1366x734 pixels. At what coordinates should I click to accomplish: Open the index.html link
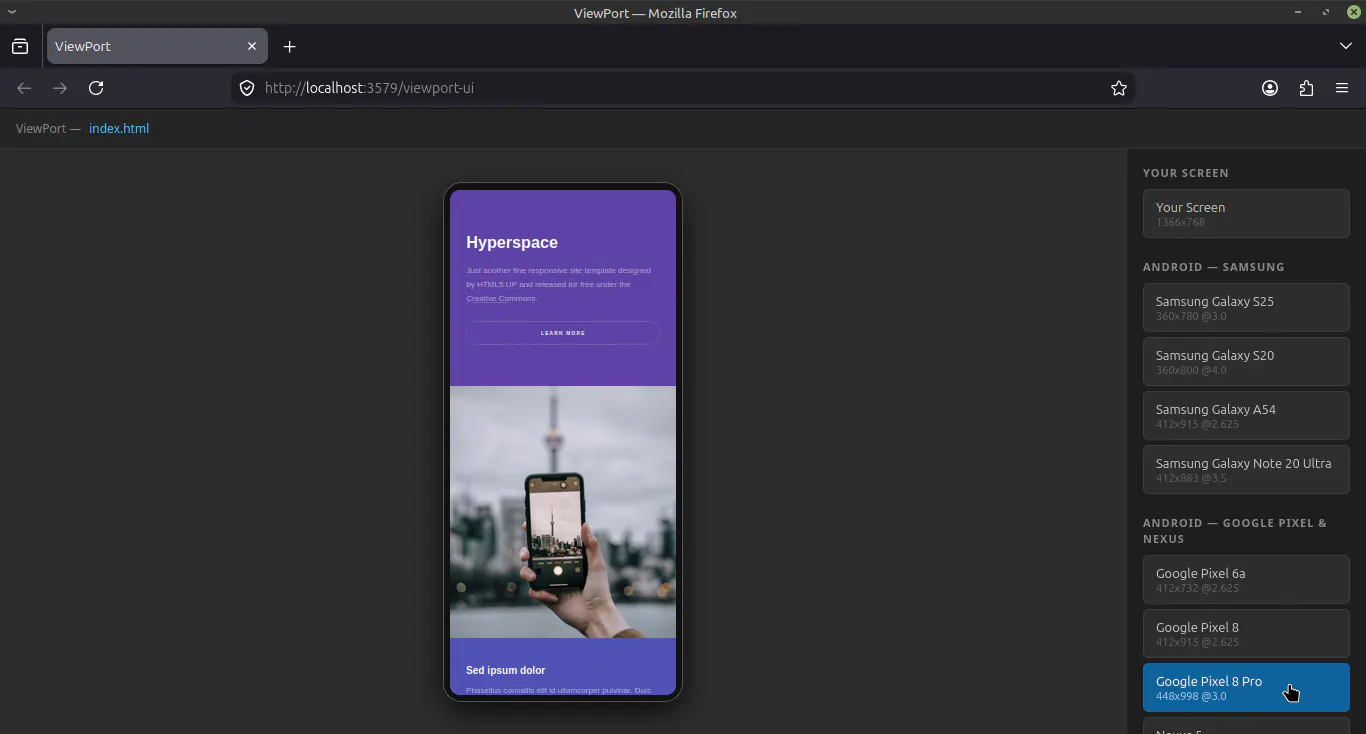(119, 128)
